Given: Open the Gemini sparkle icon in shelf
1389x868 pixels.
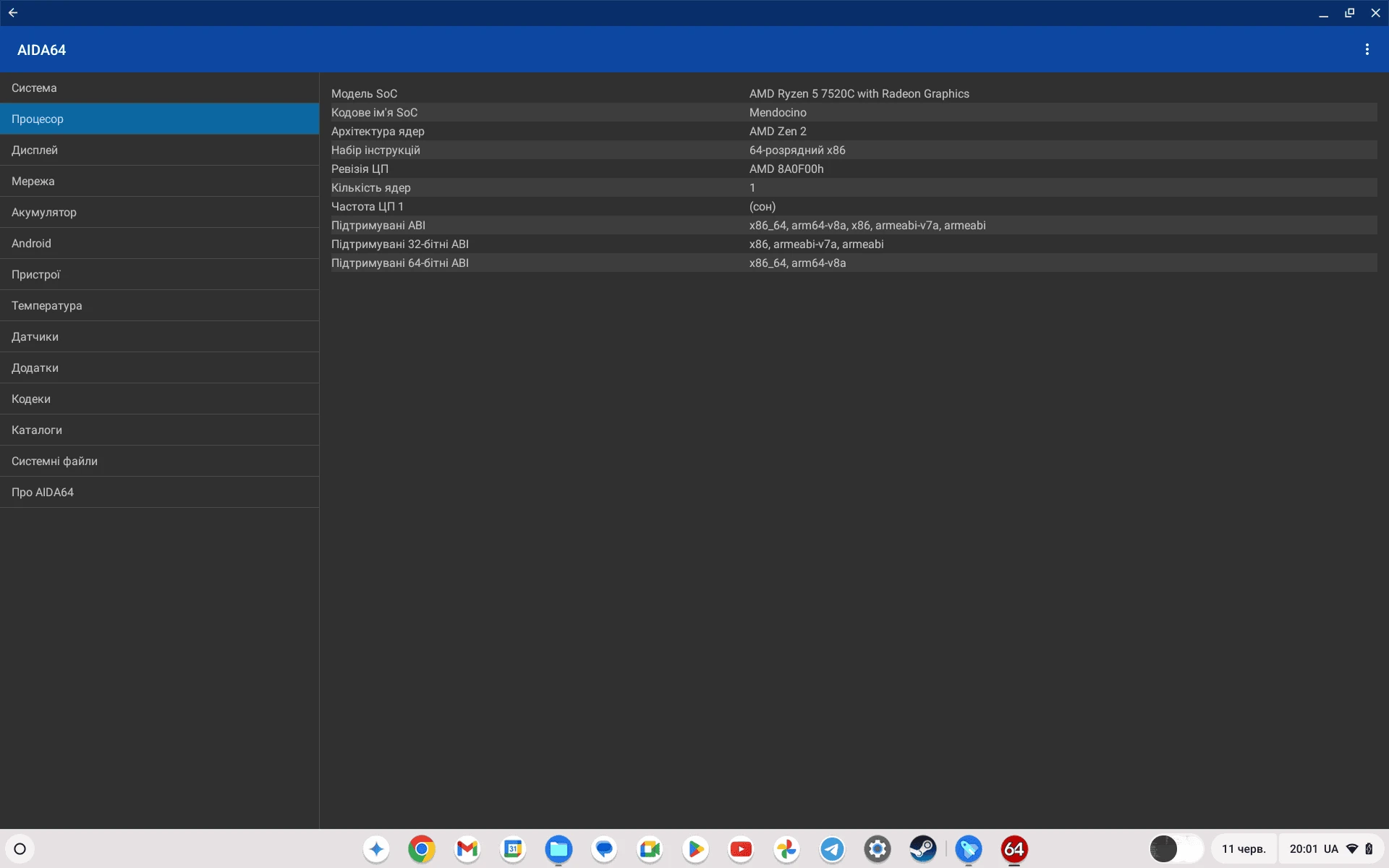Looking at the screenshot, I should pyautogui.click(x=376, y=848).
